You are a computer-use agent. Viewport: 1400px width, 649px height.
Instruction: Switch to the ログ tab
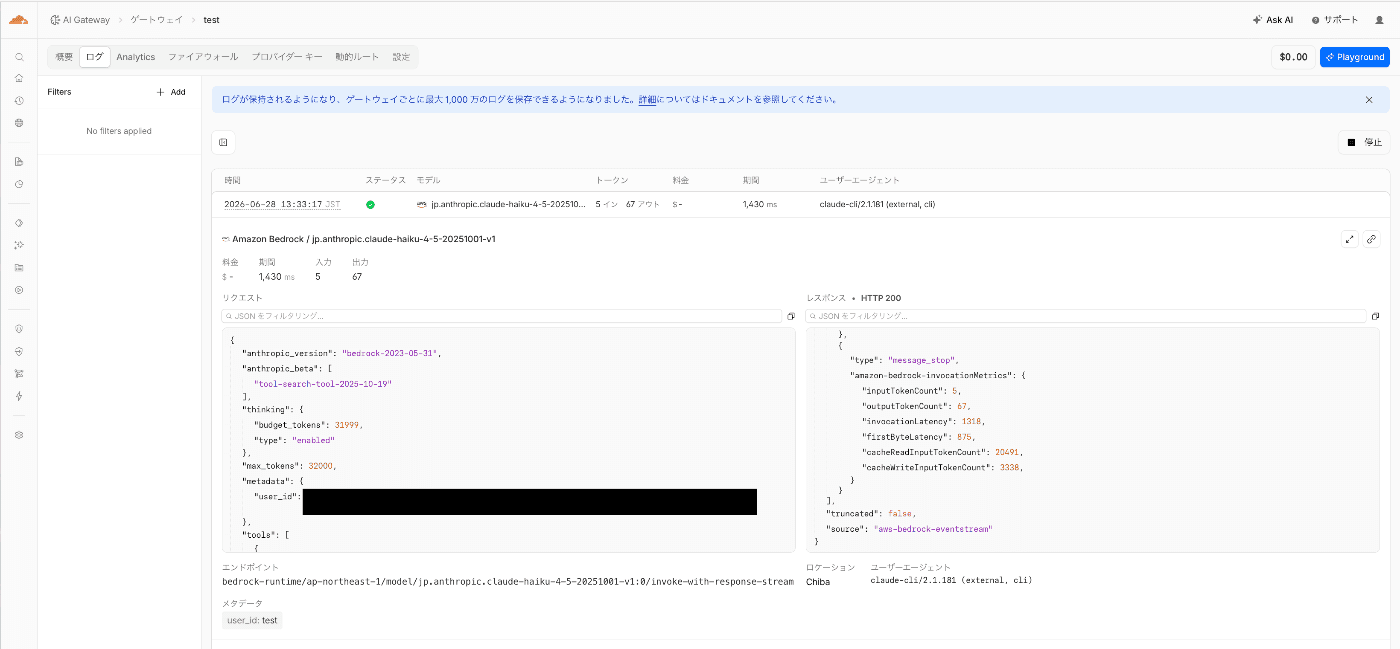coord(94,57)
